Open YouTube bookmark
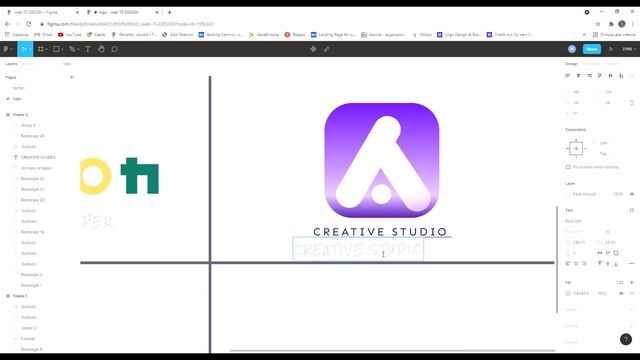The width and height of the screenshot is (640, 360). point(69,35)
